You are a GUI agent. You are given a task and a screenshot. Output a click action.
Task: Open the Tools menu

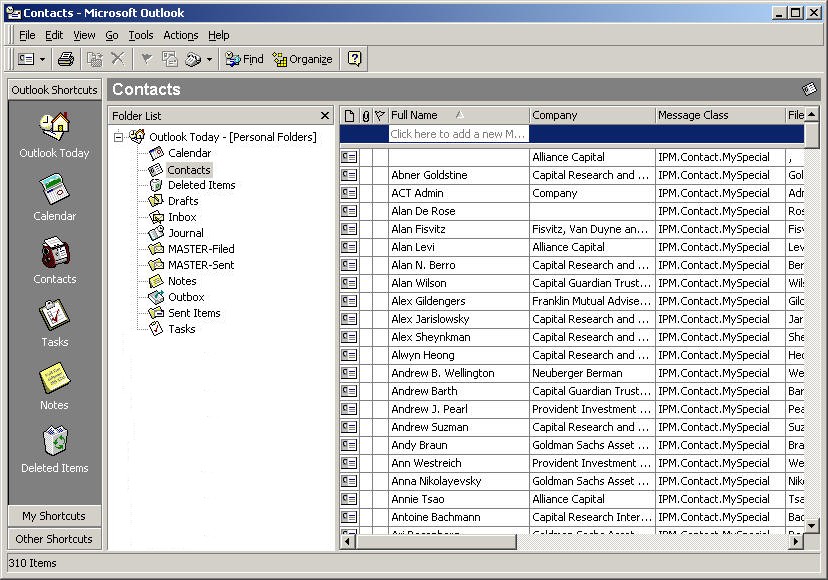coord(141,35)
